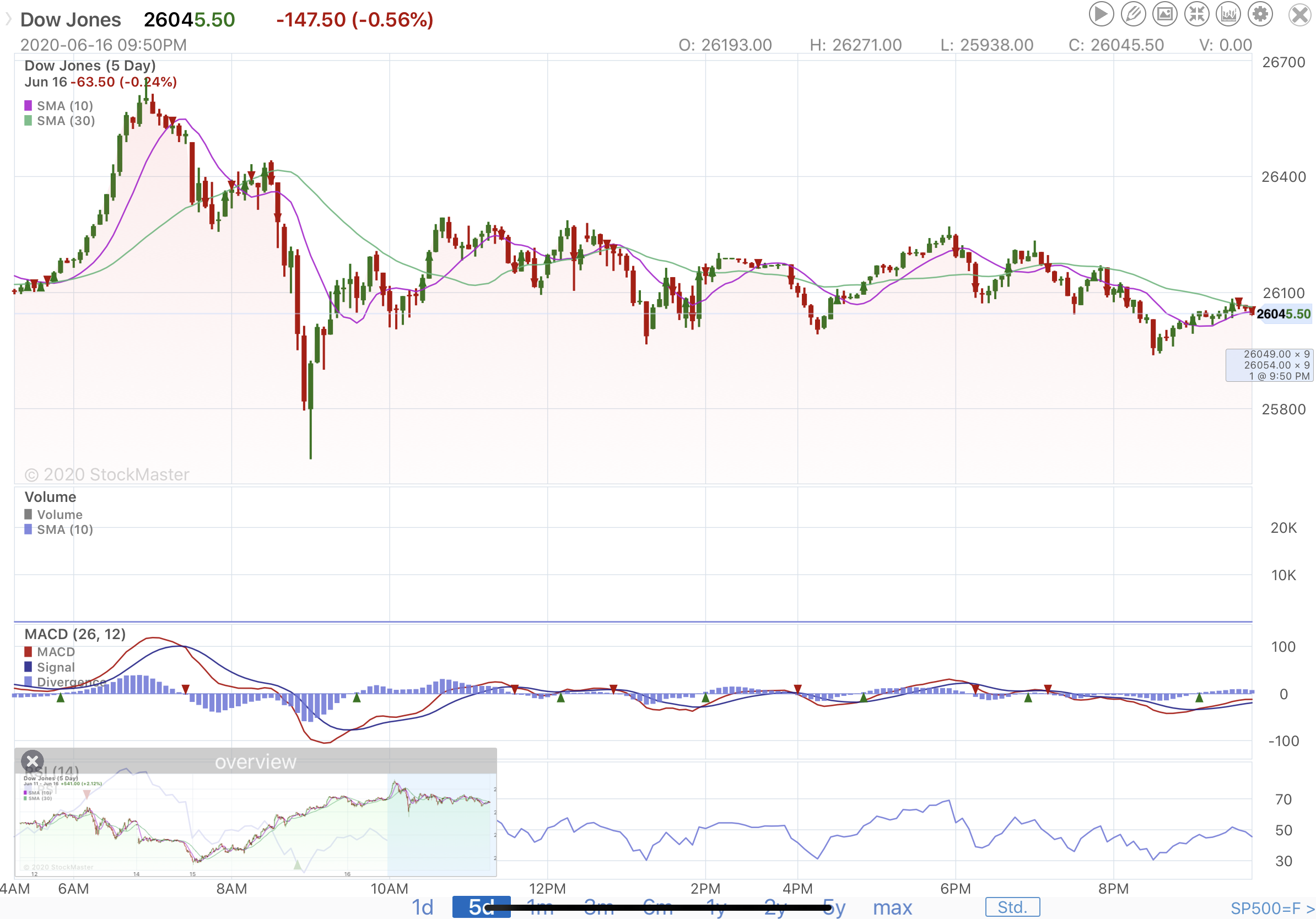Click the low value L: 25938.00

[986, 45]
